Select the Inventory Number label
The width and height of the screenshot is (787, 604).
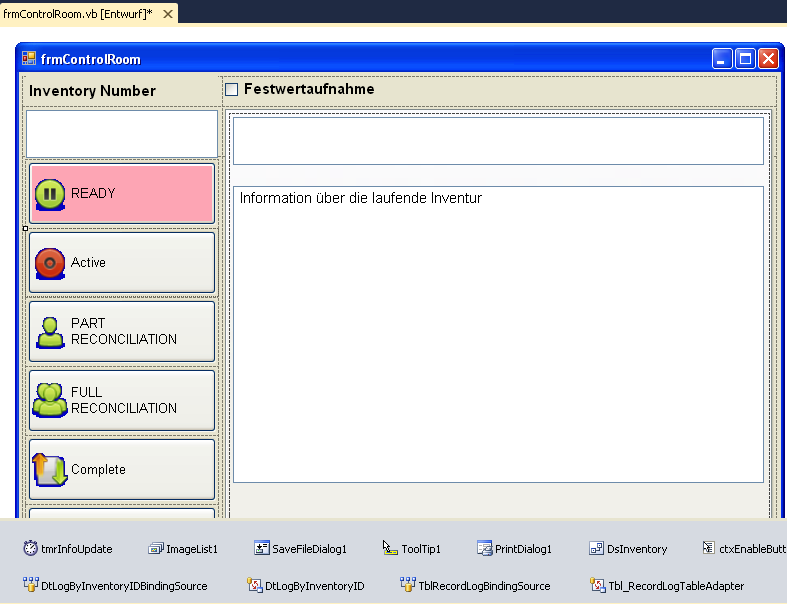92,91
